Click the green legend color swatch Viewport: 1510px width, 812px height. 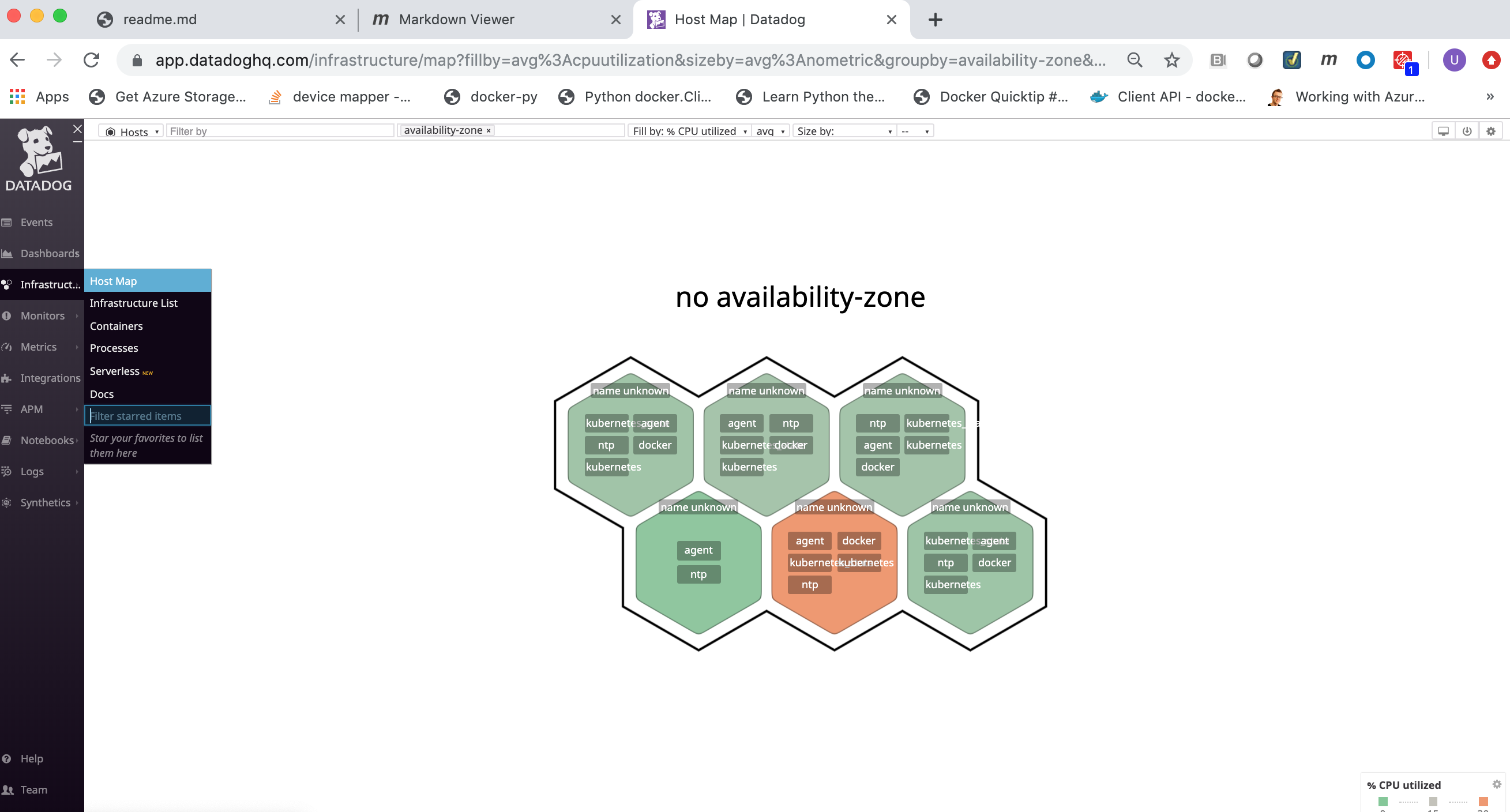coord(1383,802)
